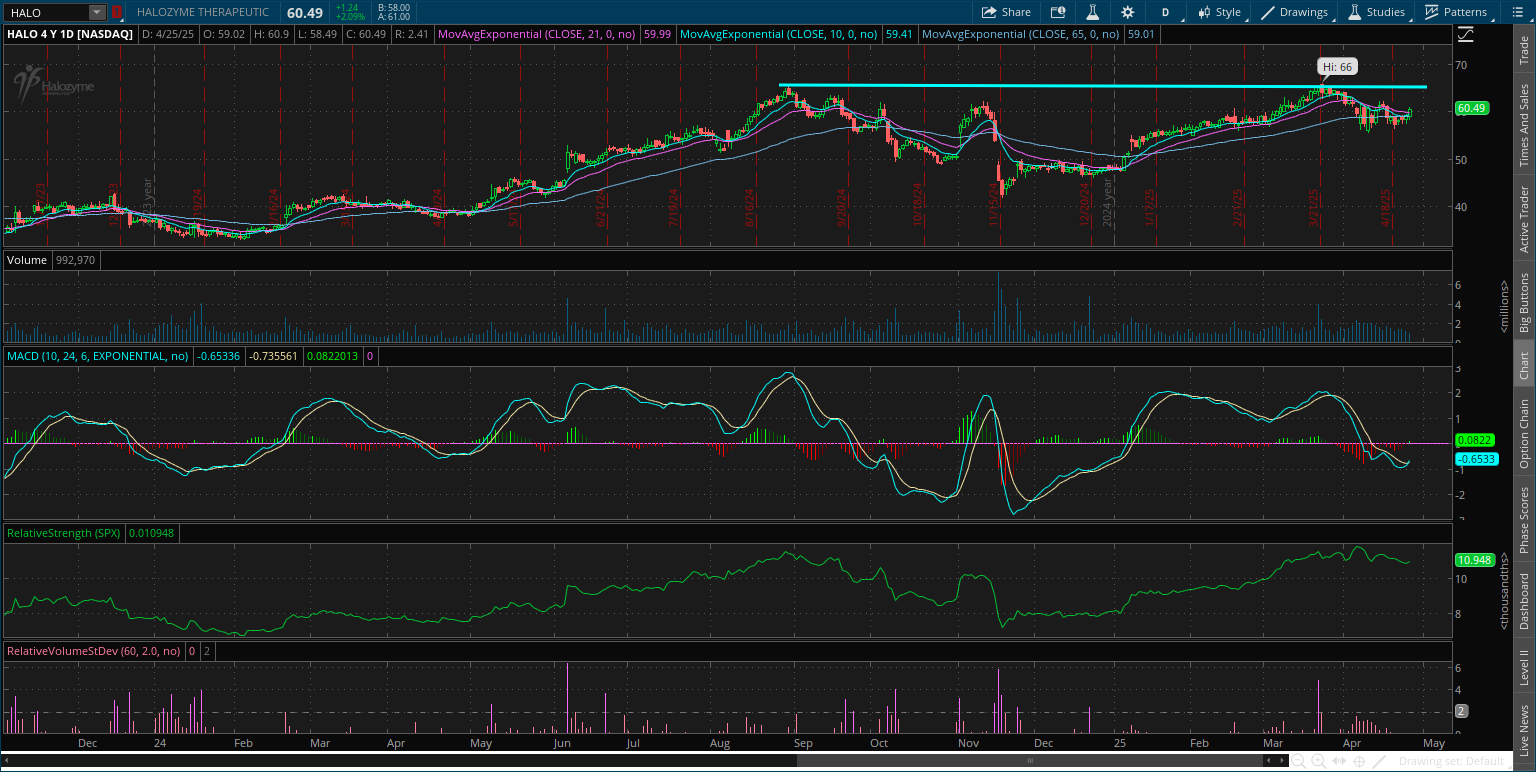Screen dimensions: 1536x772
Task: Click the scrollbar right arrow
Action: click(x=1283, y=761)
